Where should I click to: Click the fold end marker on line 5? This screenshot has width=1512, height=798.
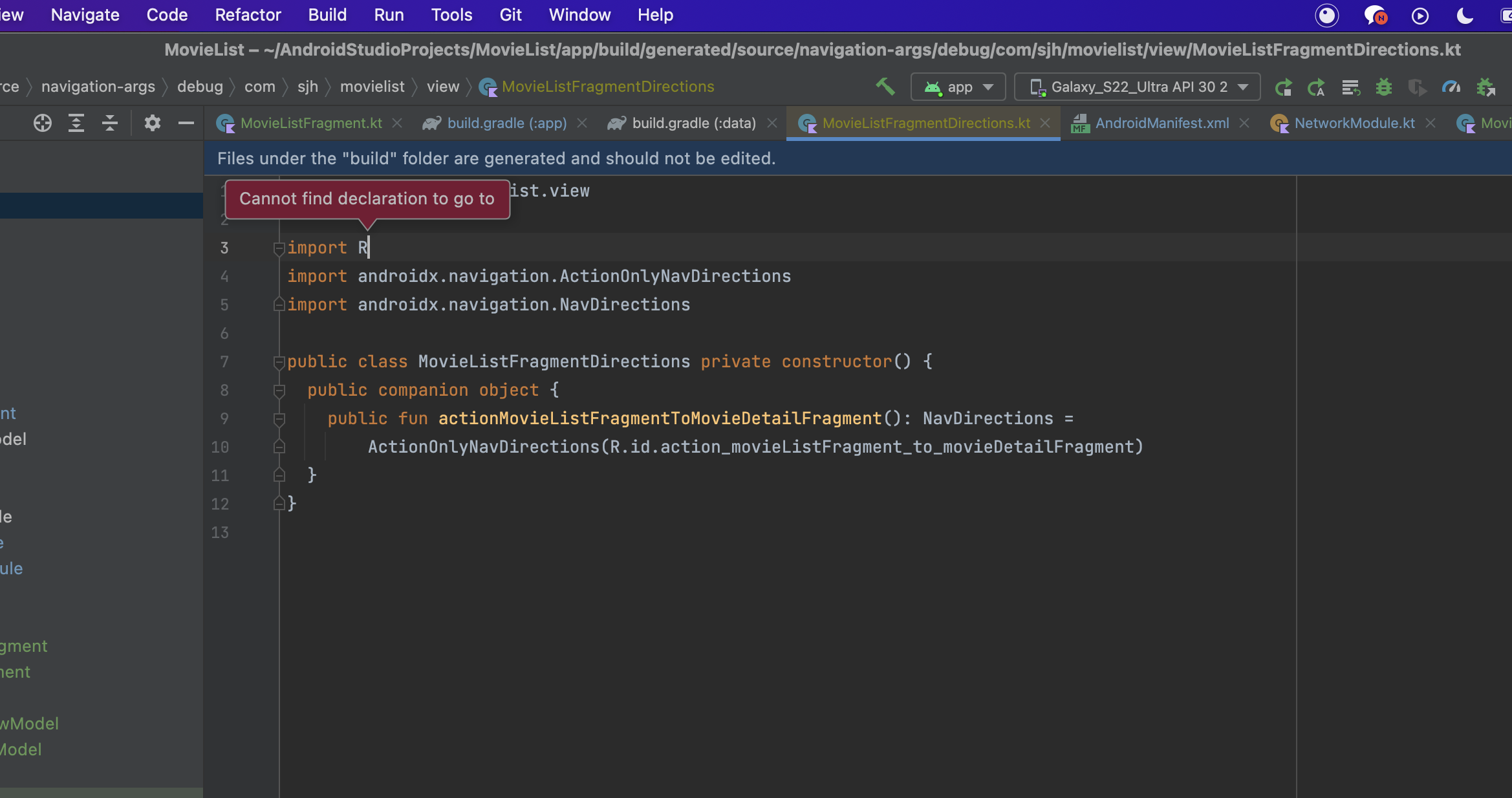(279, 305)
